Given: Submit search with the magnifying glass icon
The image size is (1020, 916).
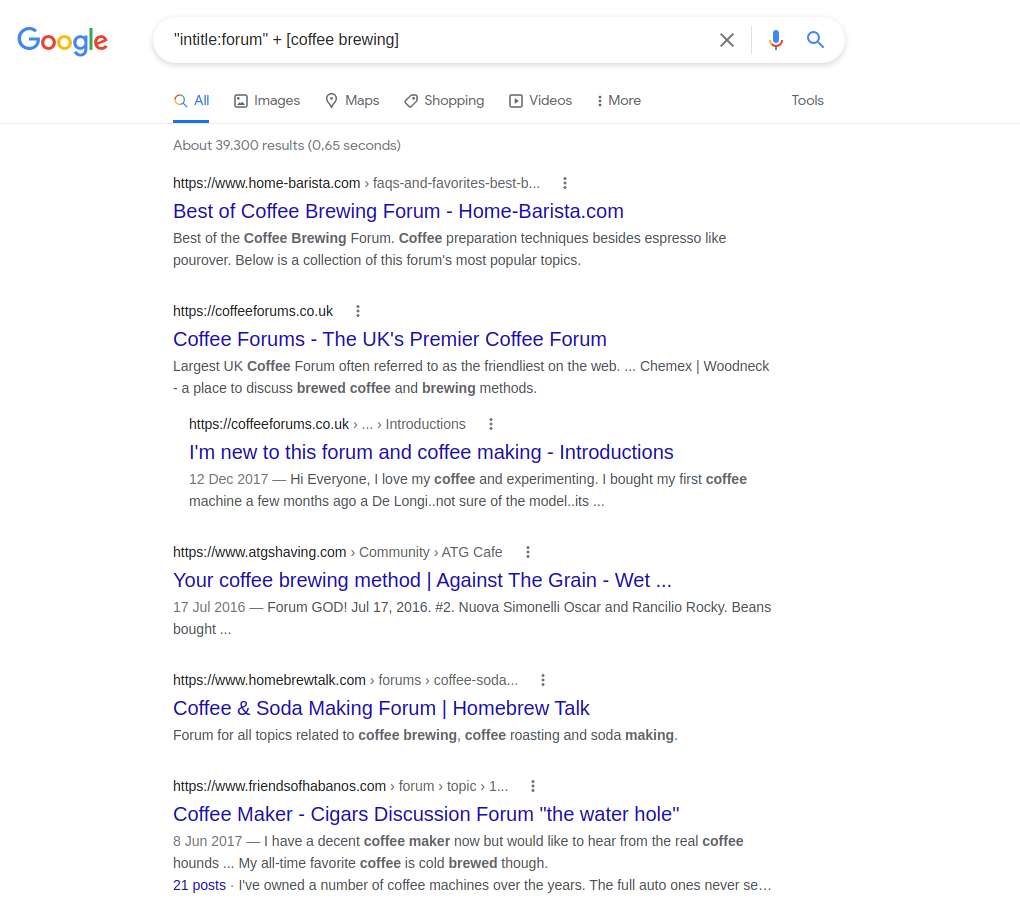Looking at the screenshot, I should pyautogui.click(x=815, y=40).
